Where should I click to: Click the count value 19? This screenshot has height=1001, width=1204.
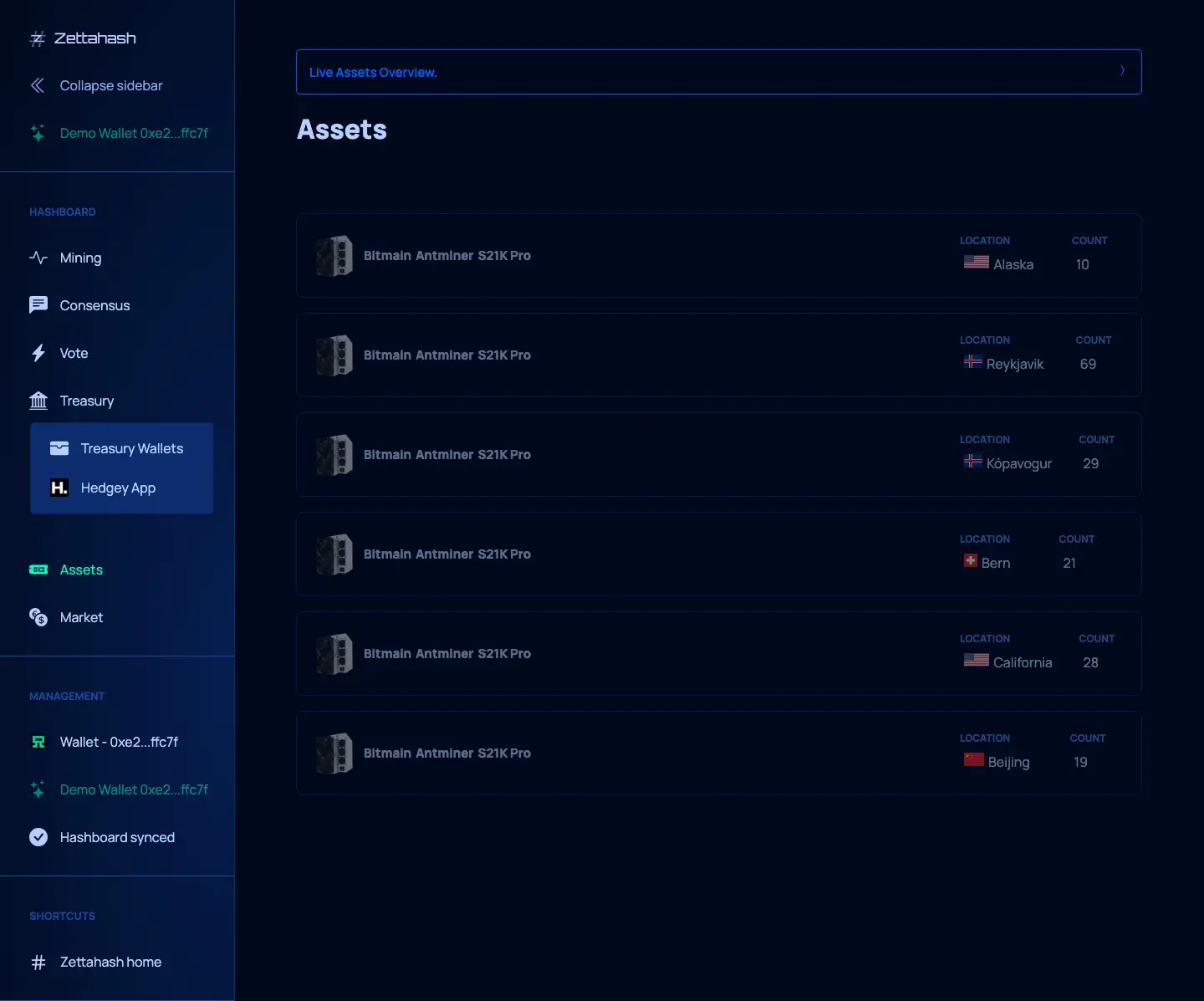1081,762
